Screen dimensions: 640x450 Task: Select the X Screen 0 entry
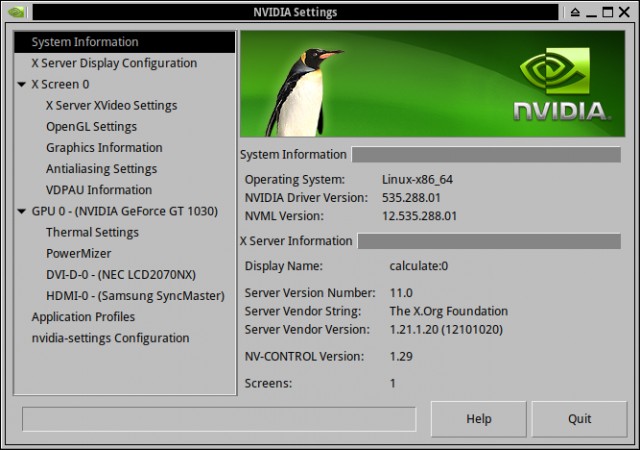pos(60,85)
